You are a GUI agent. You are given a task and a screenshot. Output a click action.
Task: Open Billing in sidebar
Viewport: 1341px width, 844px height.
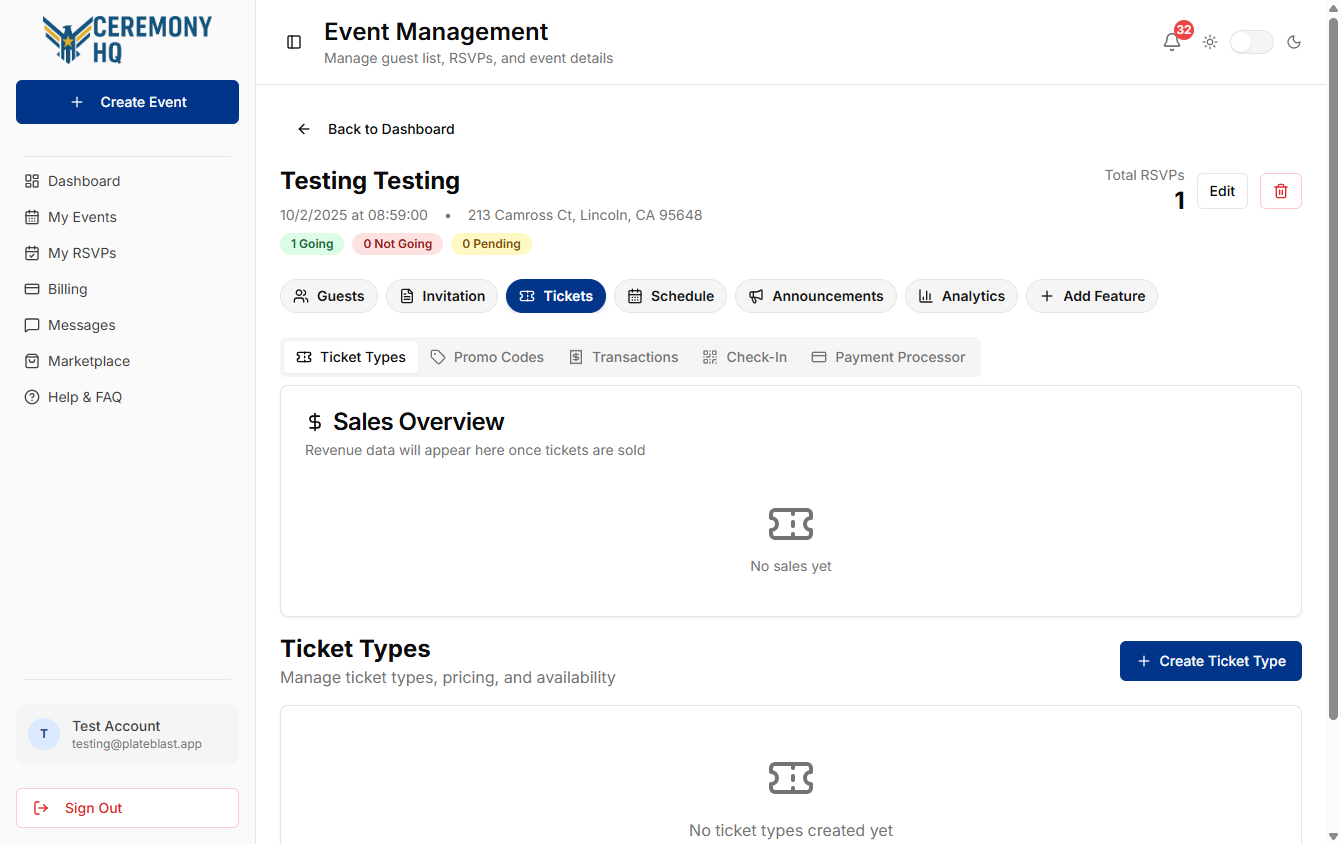127,289
